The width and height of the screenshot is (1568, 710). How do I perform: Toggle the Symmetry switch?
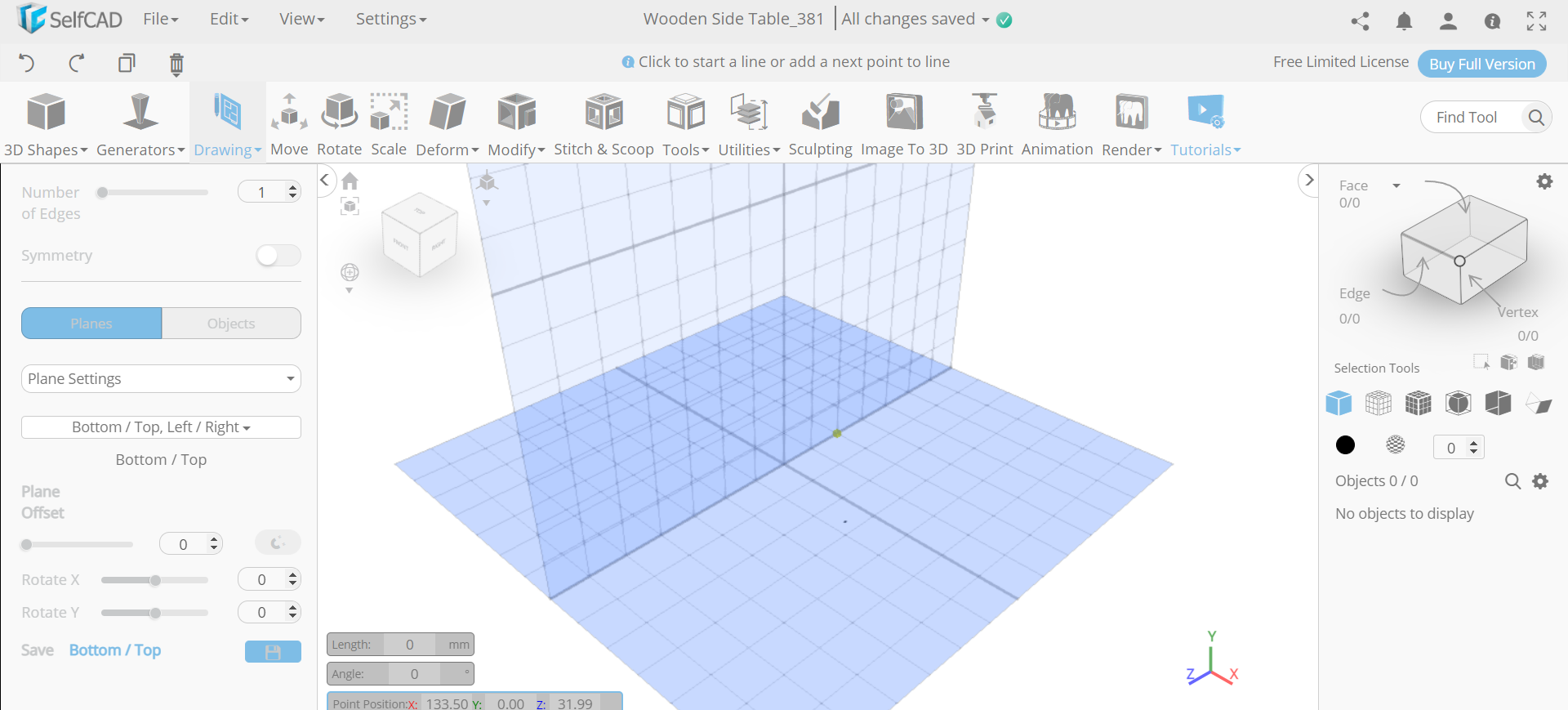pos(278,256)
